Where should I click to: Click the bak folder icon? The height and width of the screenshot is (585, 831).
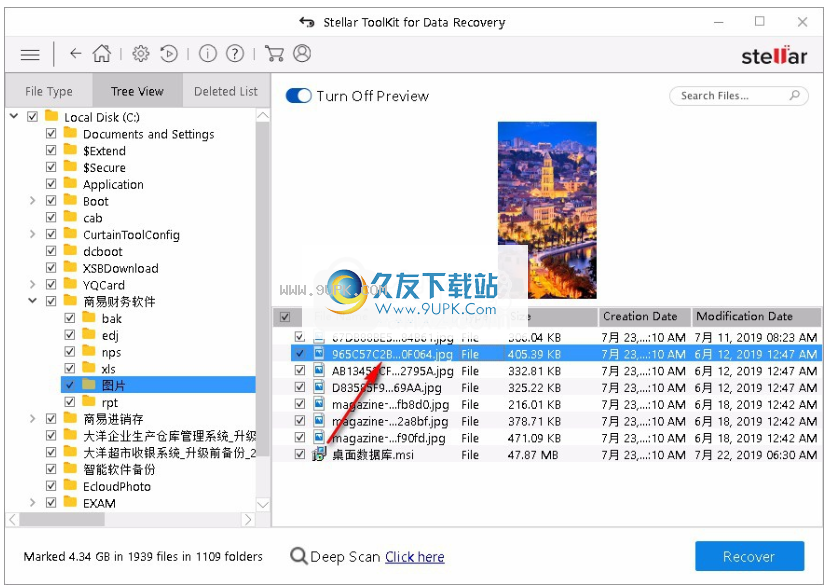pyautogui.click(x=89, y=317)
